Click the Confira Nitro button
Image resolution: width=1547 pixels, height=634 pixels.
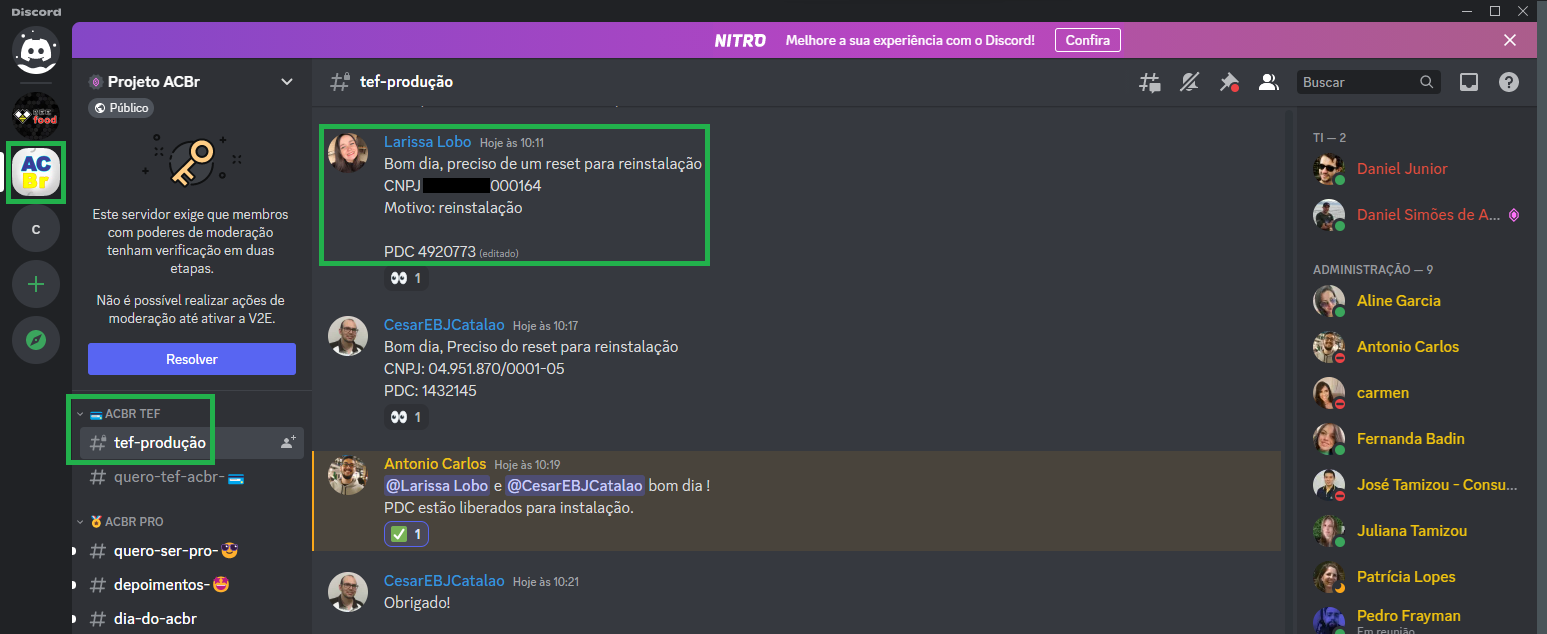point(1087,40)
